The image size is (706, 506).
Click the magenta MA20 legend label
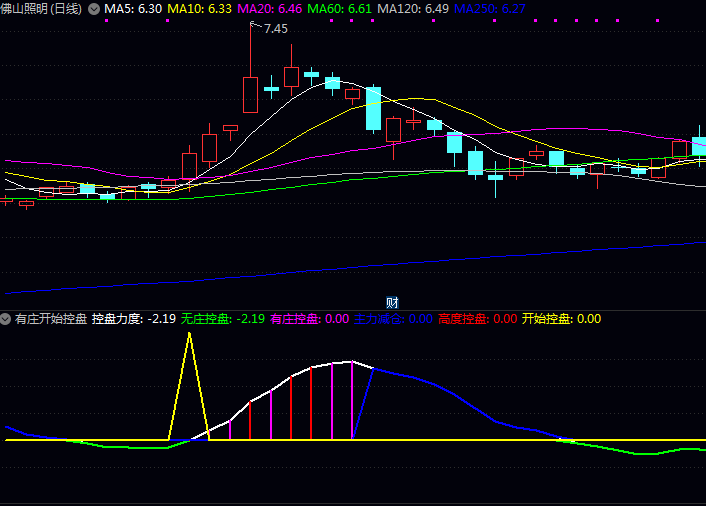(x=269, y=9)
